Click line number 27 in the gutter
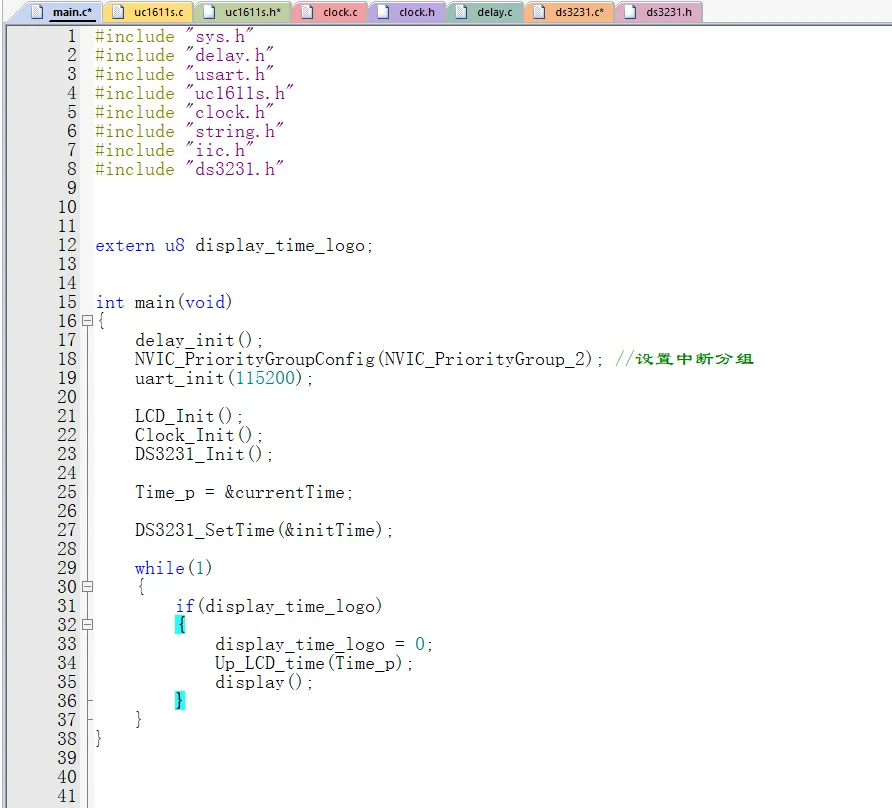892x808 pixels. coord(67,530)
